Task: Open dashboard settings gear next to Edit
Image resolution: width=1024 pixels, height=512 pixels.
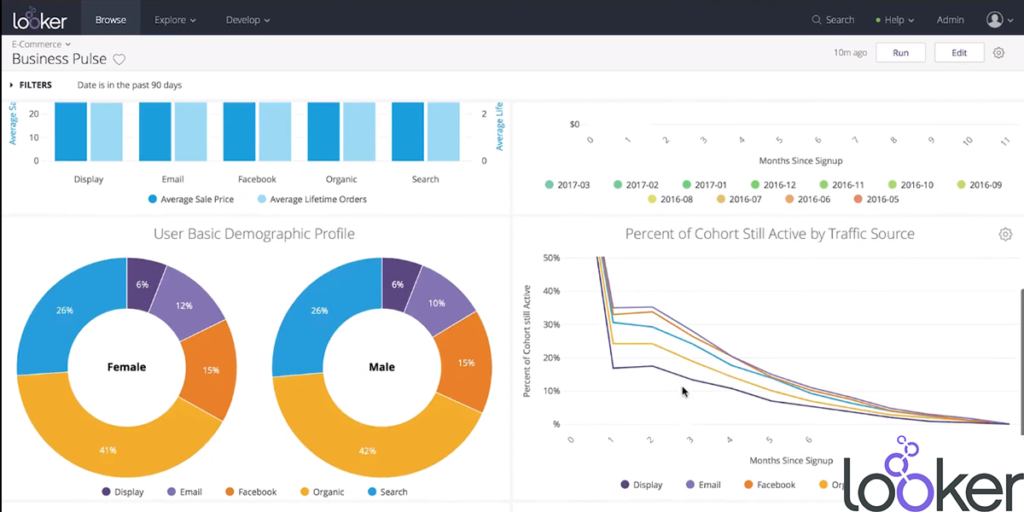Action: click(998, 53)
